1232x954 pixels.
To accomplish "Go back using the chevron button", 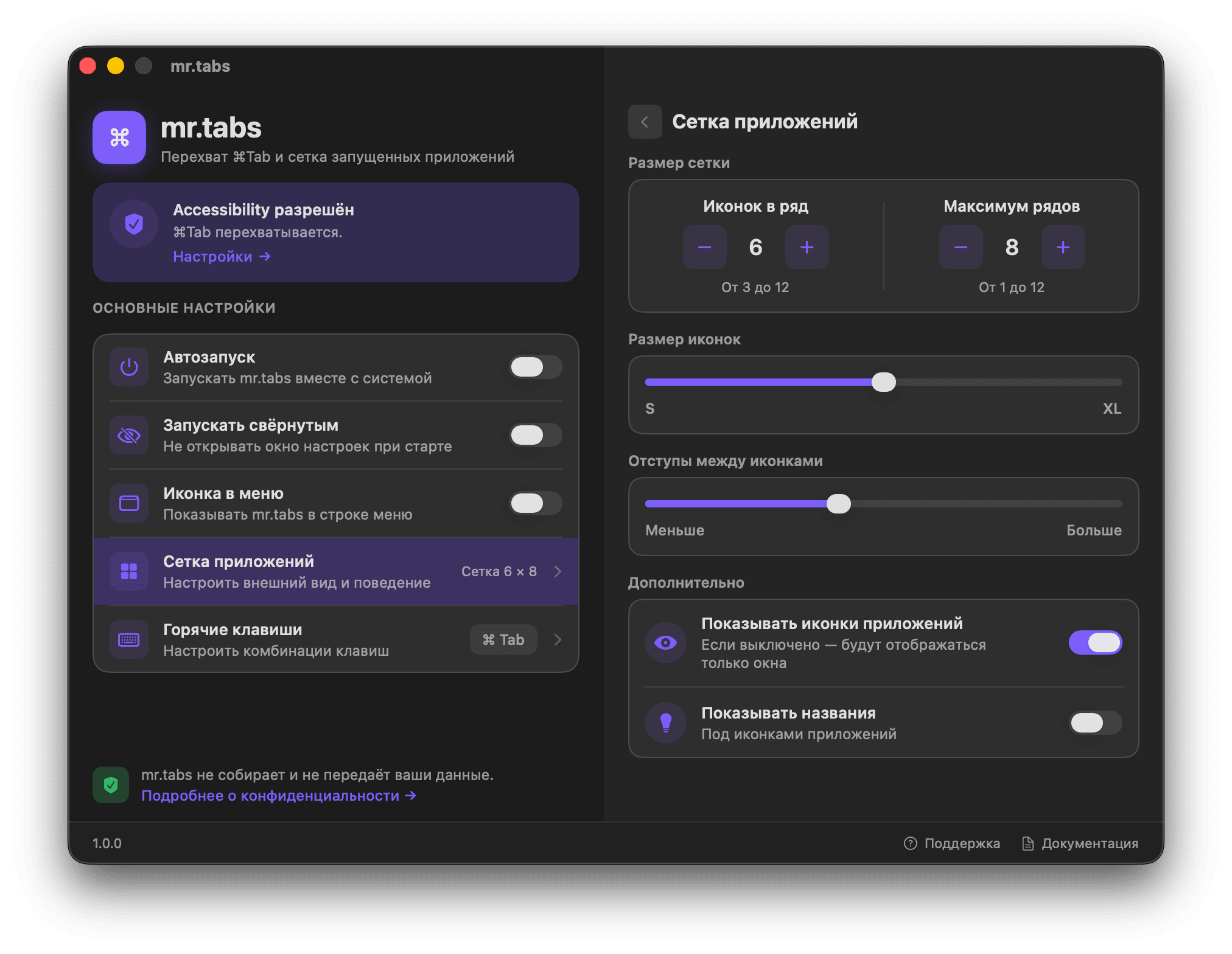I will tap(645, 122).
